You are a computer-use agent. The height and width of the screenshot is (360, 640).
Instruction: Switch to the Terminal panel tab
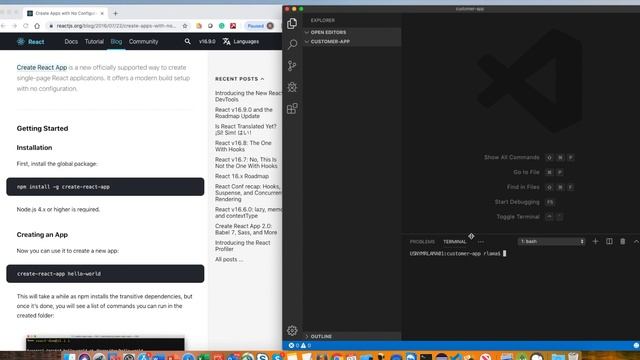(455, 242)
